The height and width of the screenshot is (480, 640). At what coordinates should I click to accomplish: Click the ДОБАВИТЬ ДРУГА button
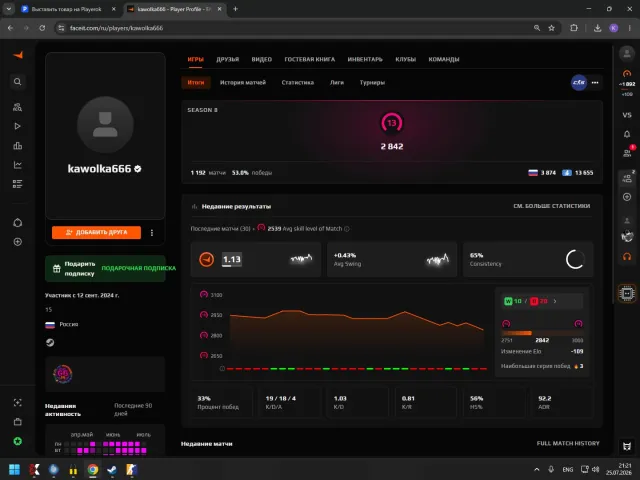pos(96,232)
